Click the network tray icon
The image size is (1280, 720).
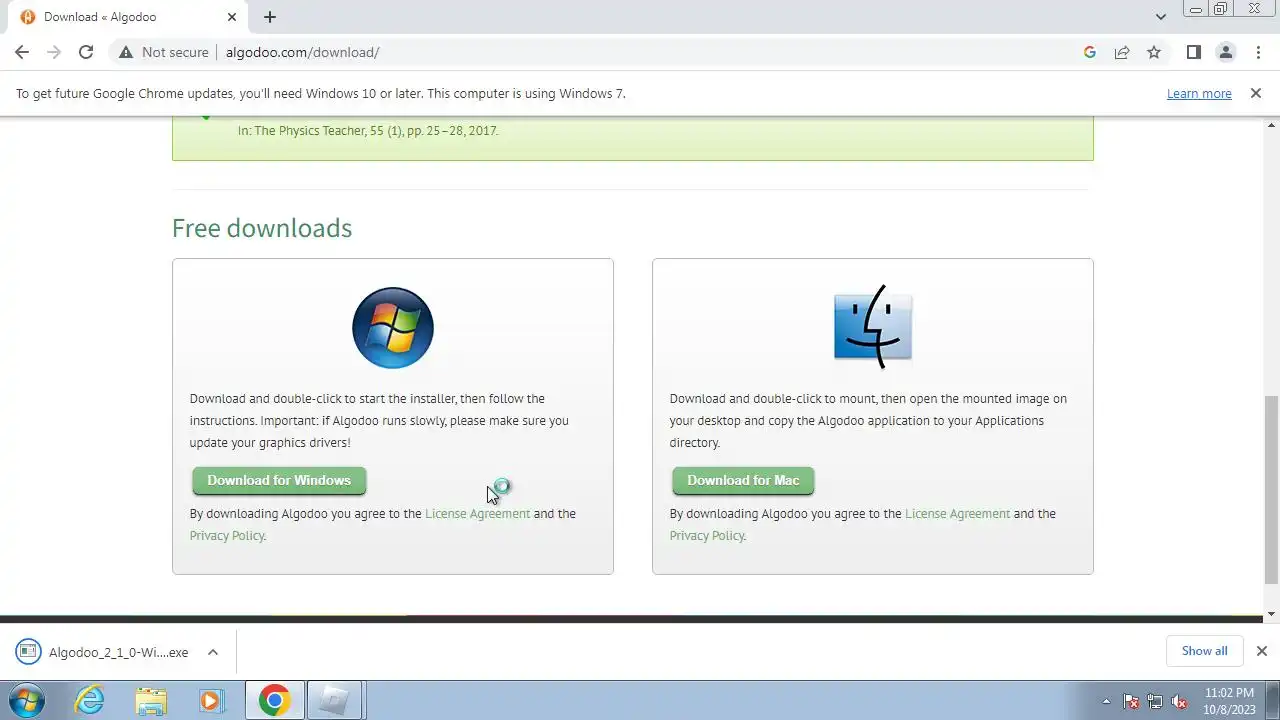pos(1155,701)
